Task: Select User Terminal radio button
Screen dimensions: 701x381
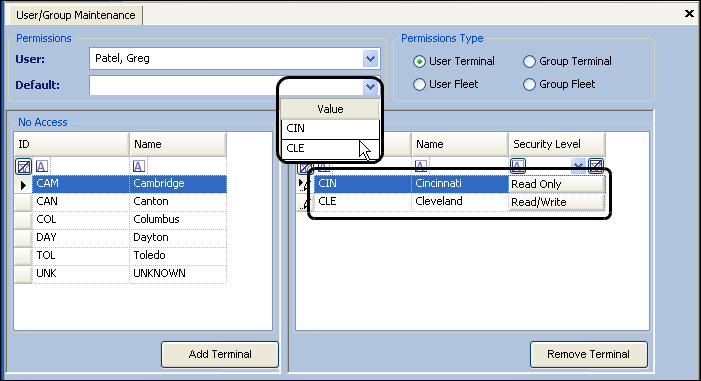Action: (419, 61)
